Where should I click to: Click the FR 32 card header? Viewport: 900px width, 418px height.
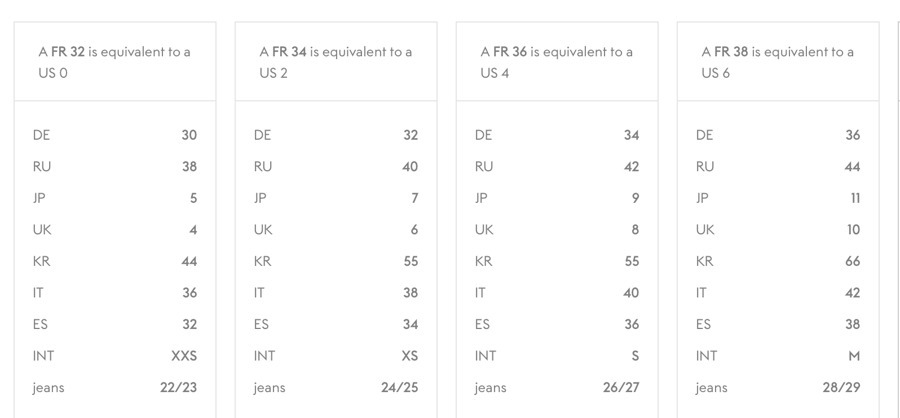coord(114,62)
